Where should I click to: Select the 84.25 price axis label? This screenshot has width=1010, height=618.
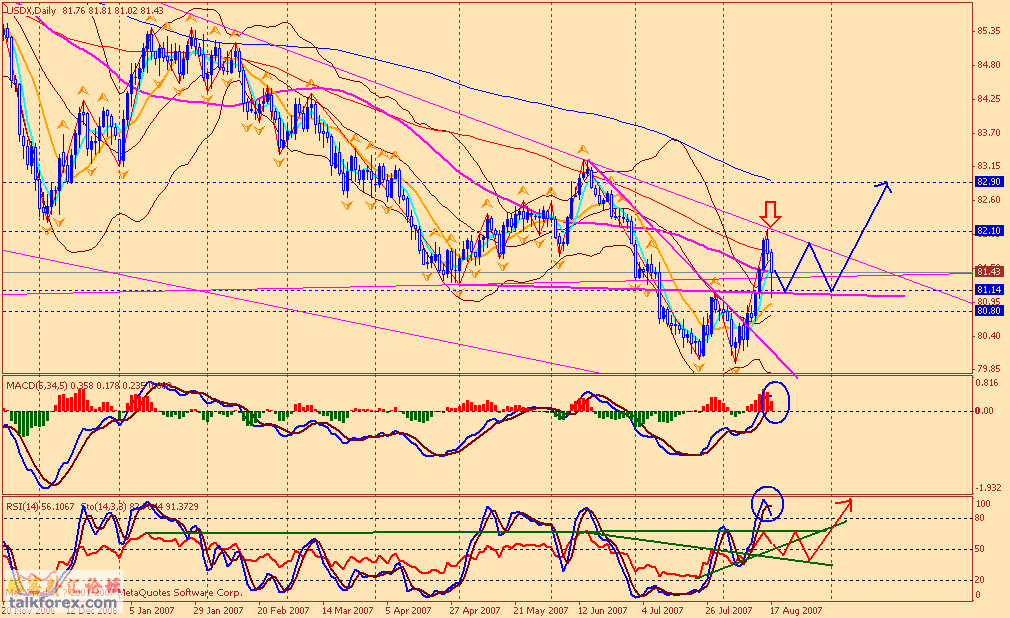coord(989,99)
